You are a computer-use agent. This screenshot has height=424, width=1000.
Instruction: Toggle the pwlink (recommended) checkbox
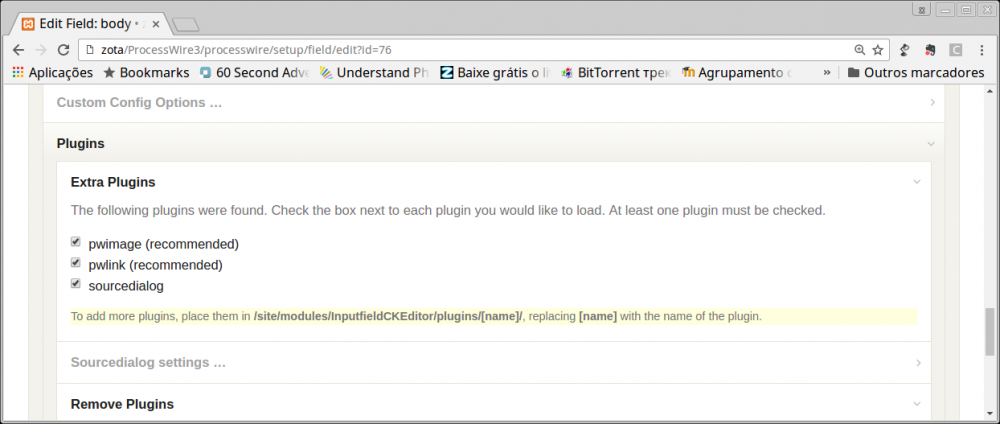[x=76, y=263]
